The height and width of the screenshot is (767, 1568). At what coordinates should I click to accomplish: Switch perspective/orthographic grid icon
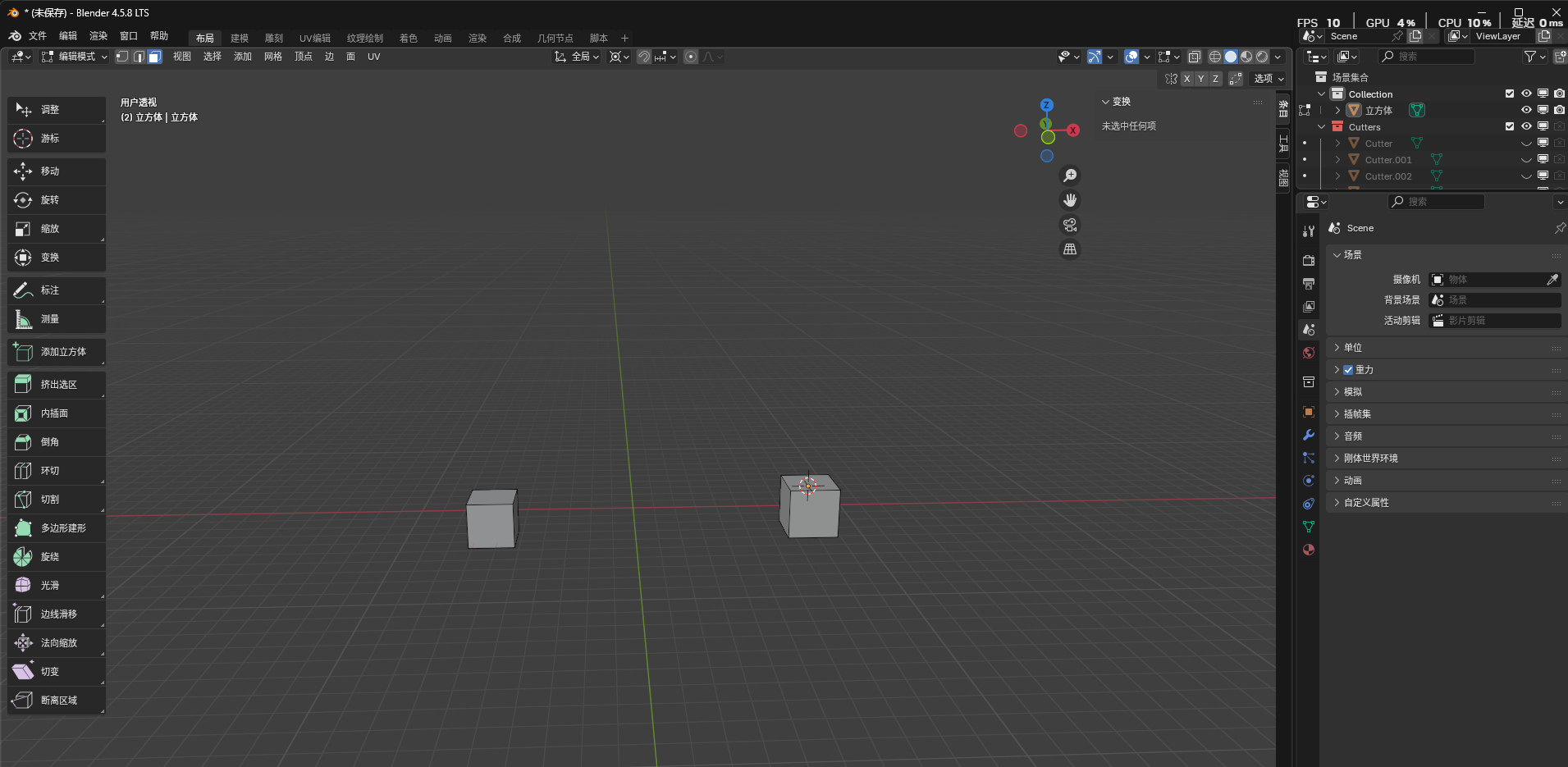[x=1070, y=249]
